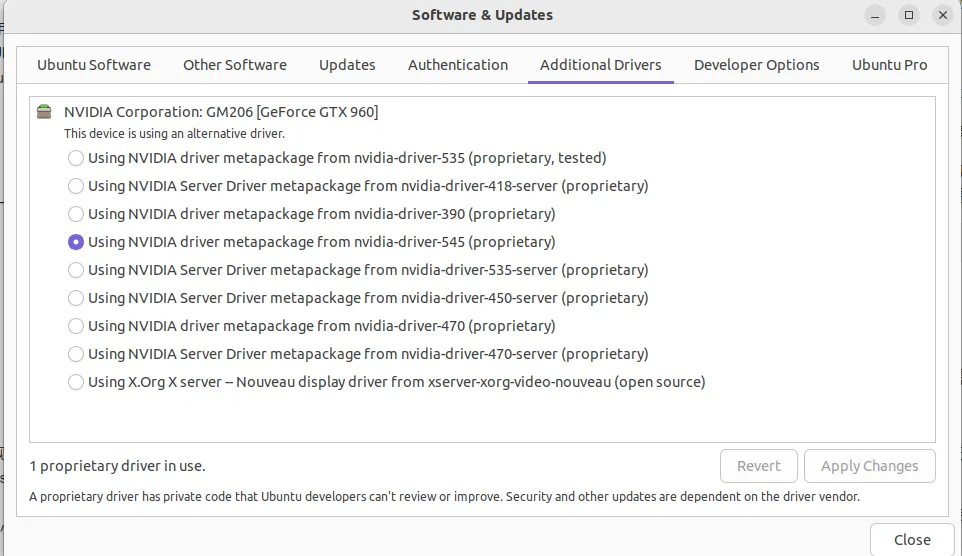
Task: Close window with the title bar X
Action: coord(943,15)
